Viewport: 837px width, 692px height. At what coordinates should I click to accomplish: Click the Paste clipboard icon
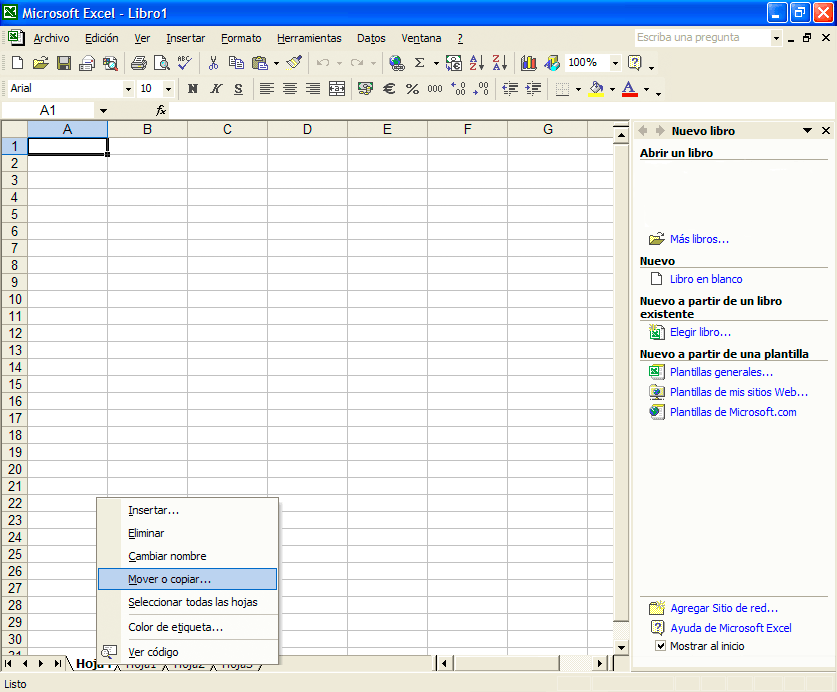(260, 63)
